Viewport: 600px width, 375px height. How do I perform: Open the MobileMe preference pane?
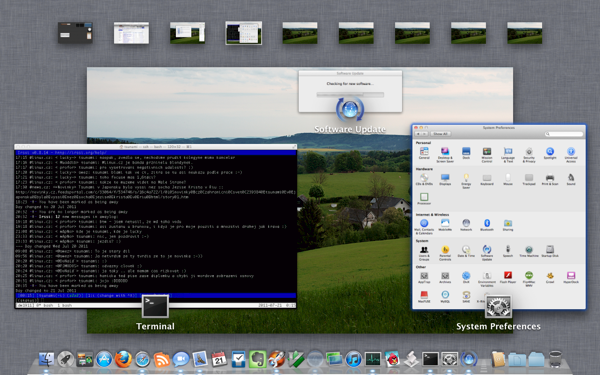point(445,225)
